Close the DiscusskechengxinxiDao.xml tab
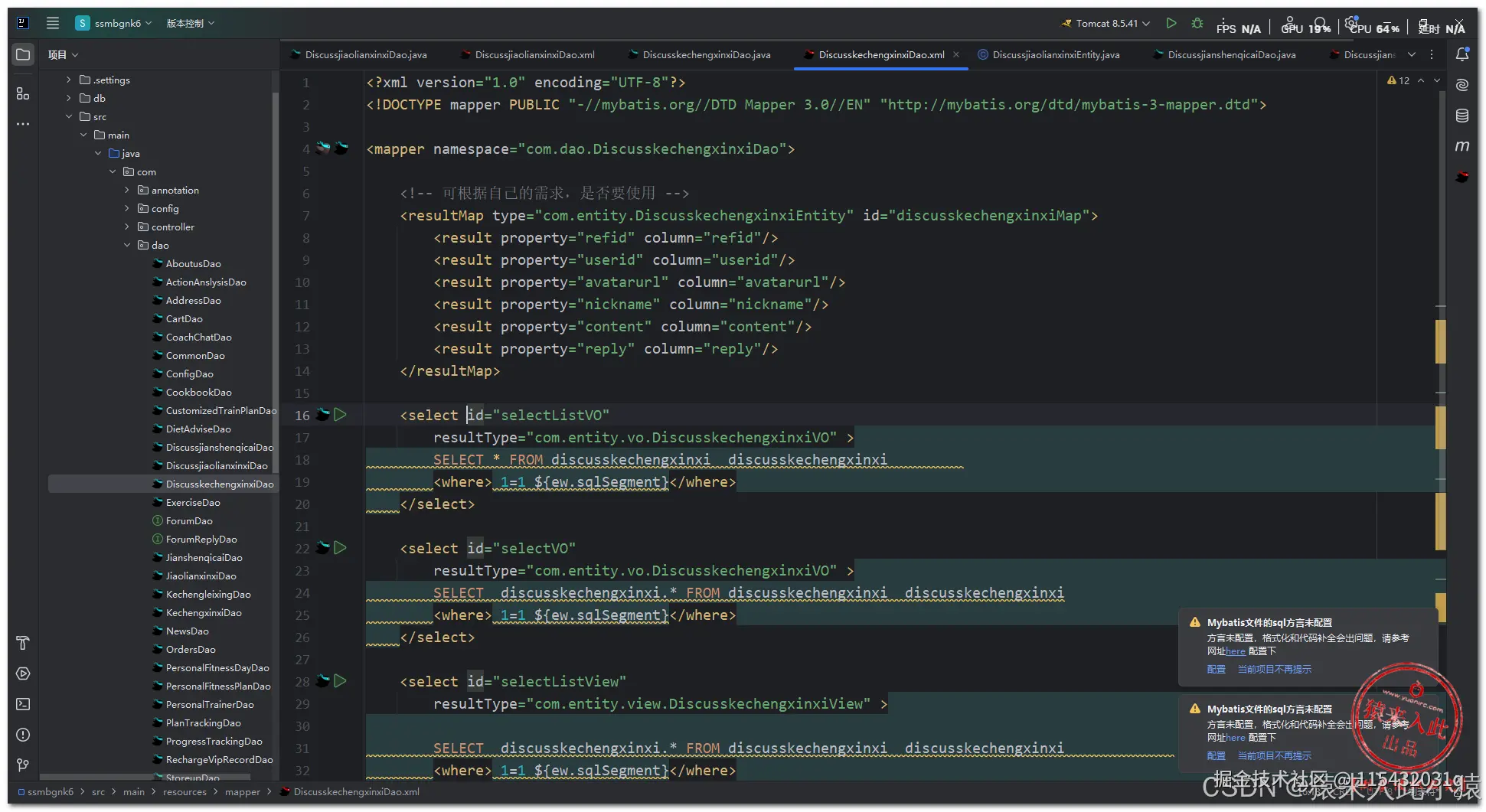 click(x=956, y=54)
